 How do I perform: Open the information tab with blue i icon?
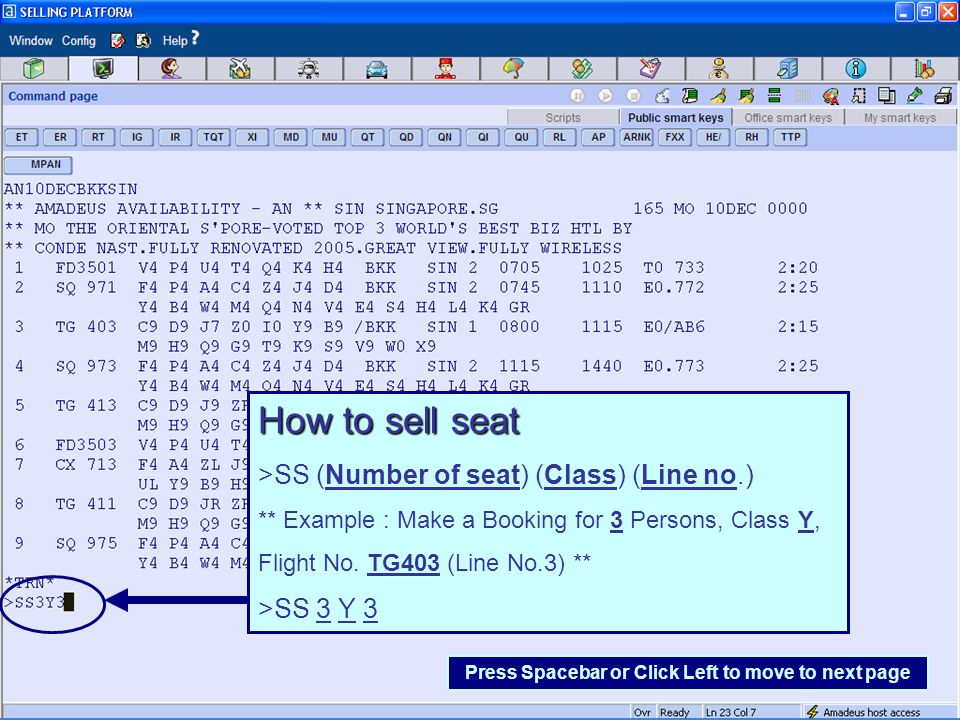855,69
